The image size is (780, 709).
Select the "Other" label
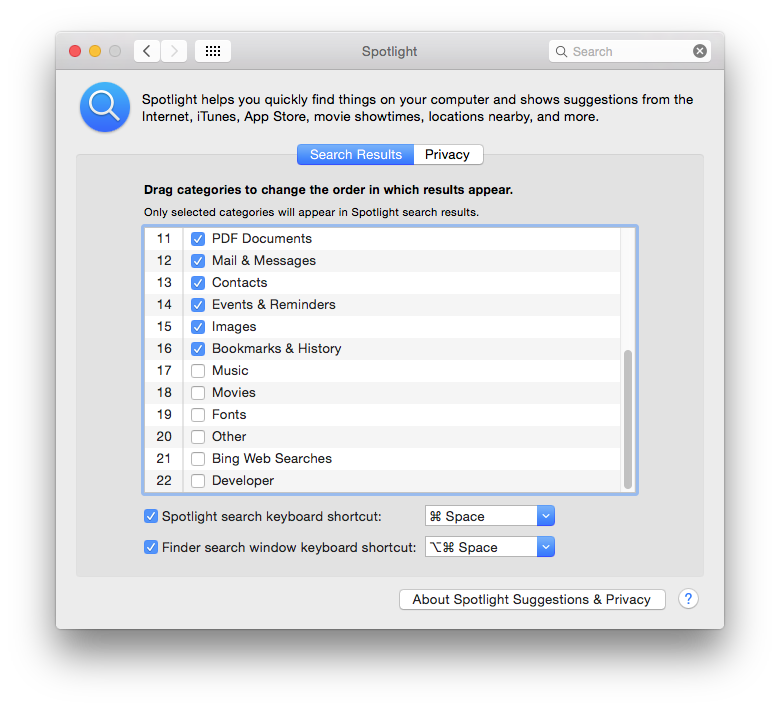[x=229, y=437]
